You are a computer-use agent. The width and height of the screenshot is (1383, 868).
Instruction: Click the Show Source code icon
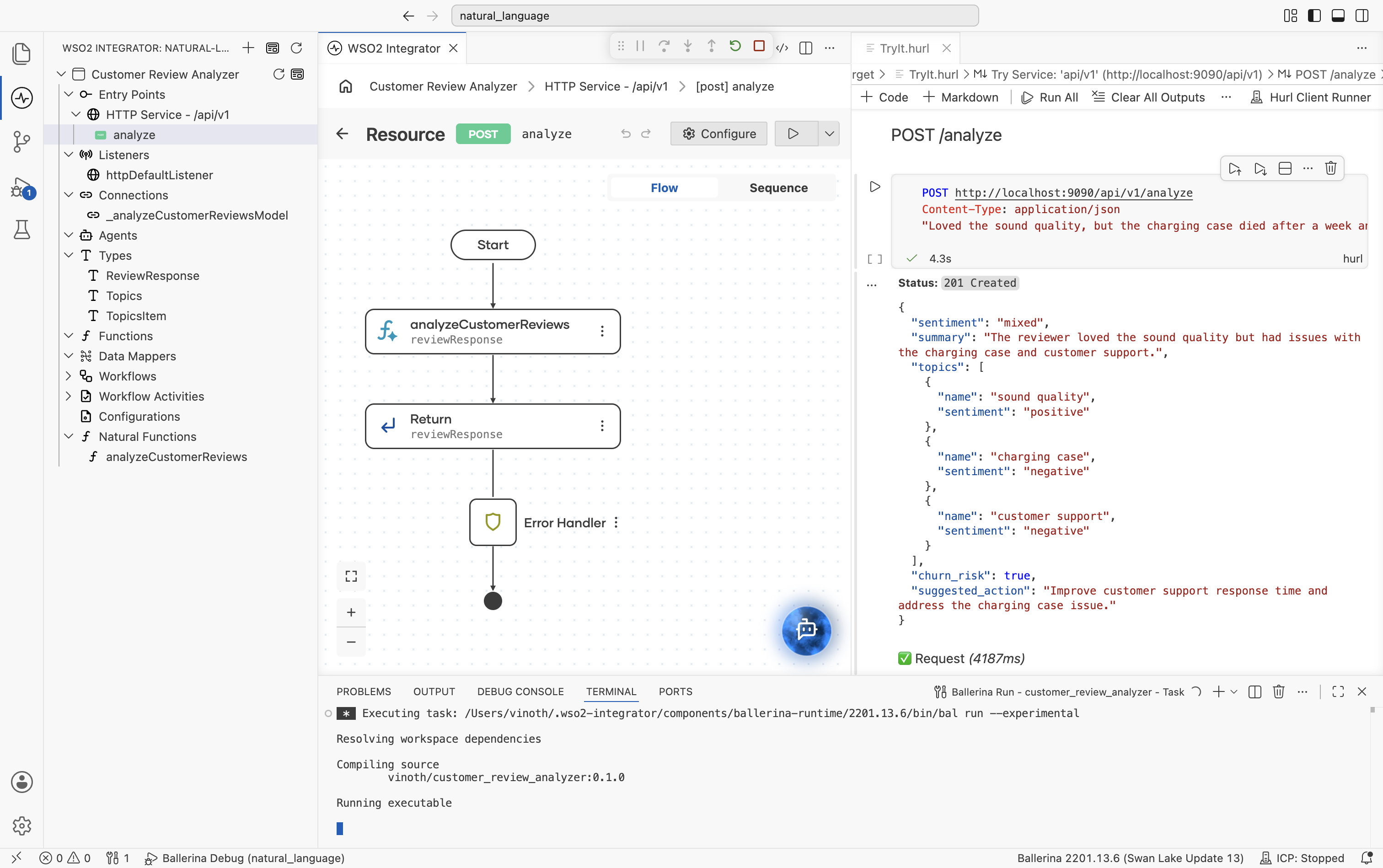[782, 48]
